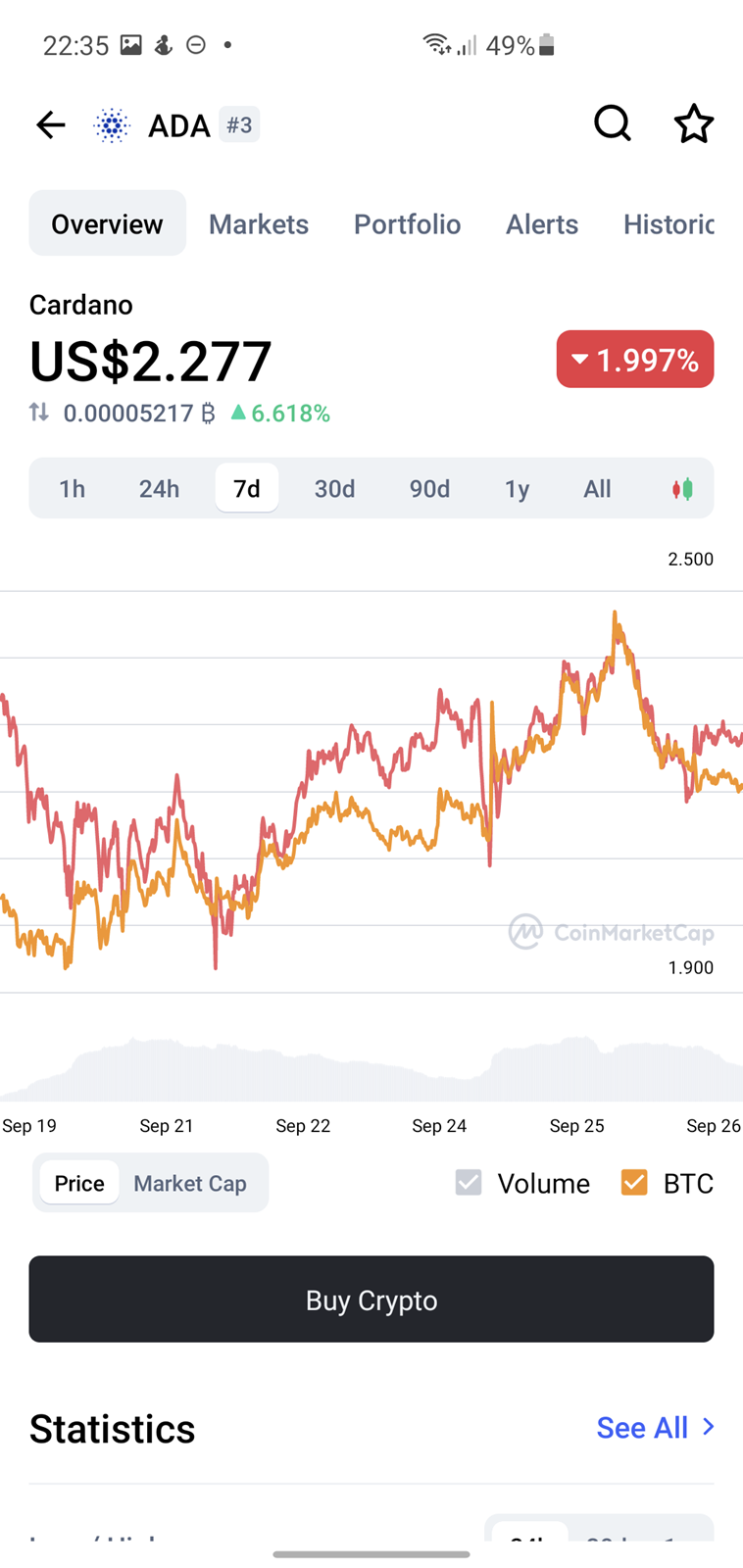
Task: Tap the 1.900 axis label
Action: [690, 967]
